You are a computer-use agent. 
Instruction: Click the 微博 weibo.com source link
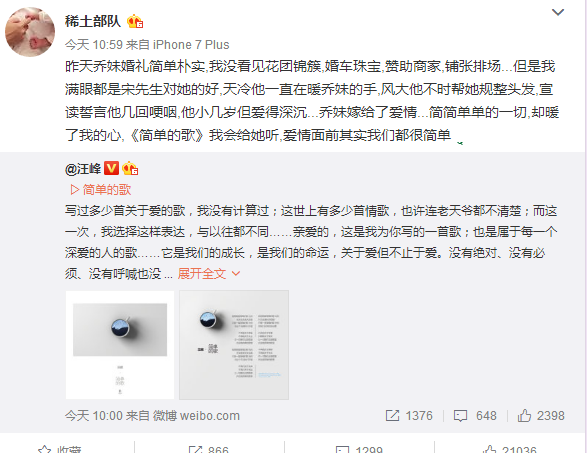(x=196, y=416)
